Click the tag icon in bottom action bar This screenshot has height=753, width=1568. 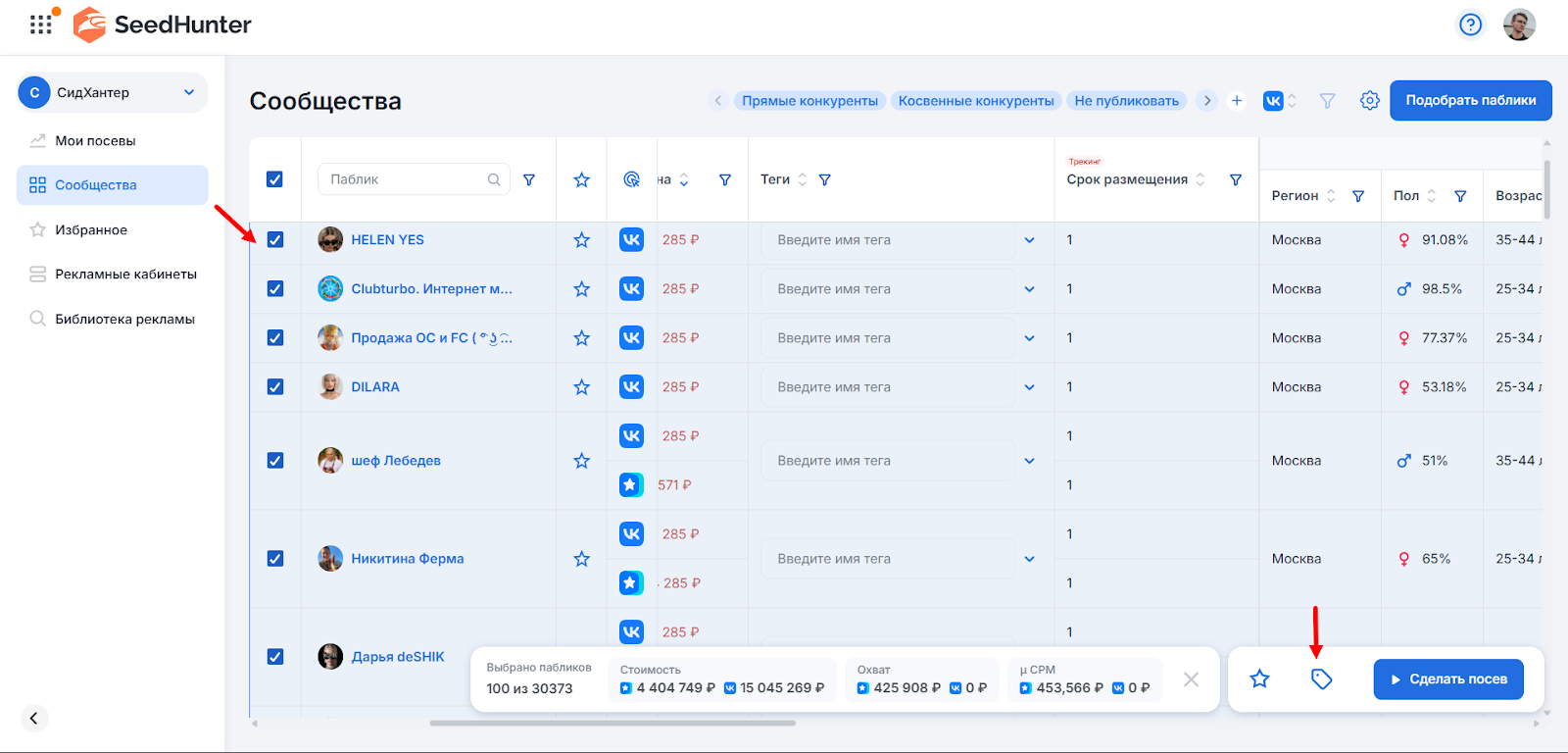click(1321, 678)
